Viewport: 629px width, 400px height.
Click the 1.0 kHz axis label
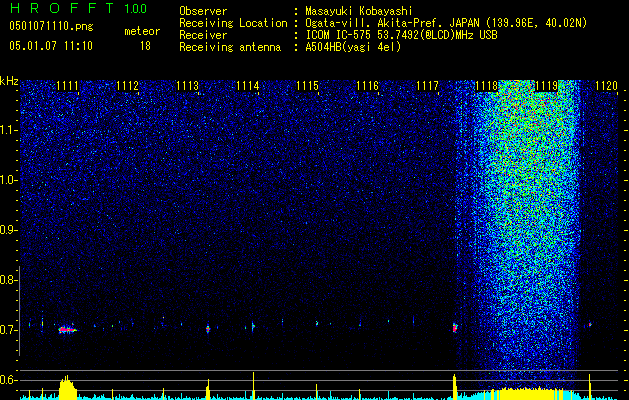(x=7, y=181)
